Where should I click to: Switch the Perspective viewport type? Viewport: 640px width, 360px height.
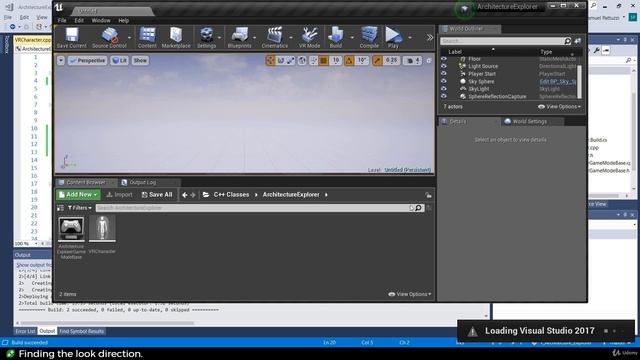[87, 60]
